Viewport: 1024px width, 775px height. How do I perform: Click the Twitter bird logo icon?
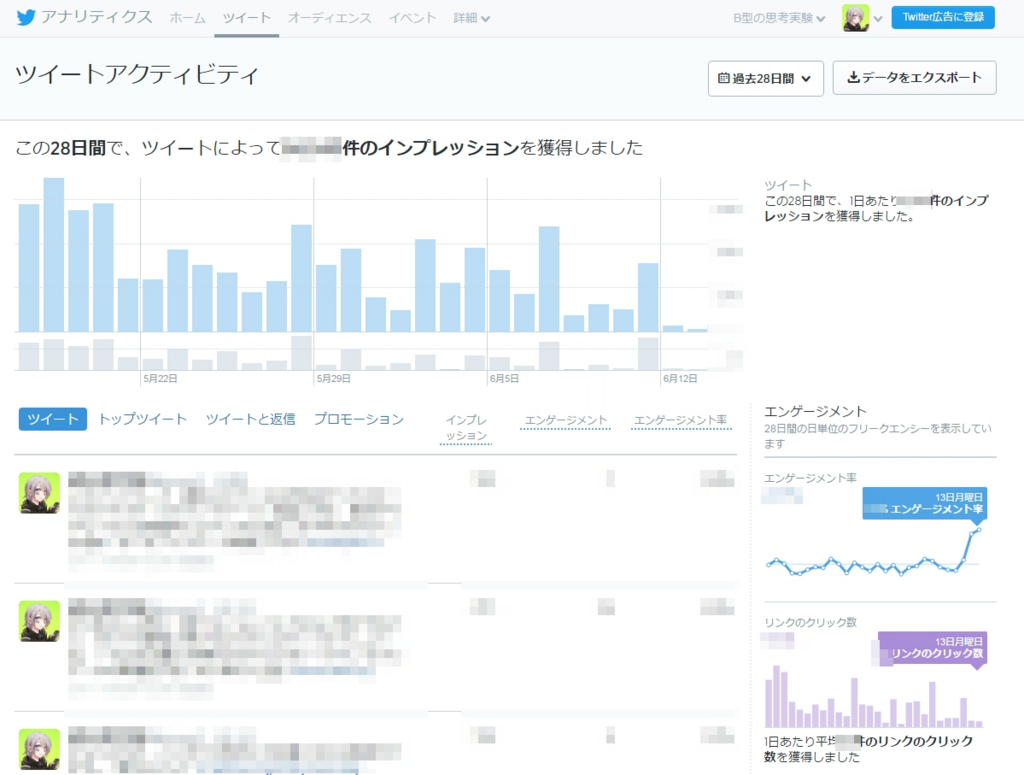click(25, 17)
